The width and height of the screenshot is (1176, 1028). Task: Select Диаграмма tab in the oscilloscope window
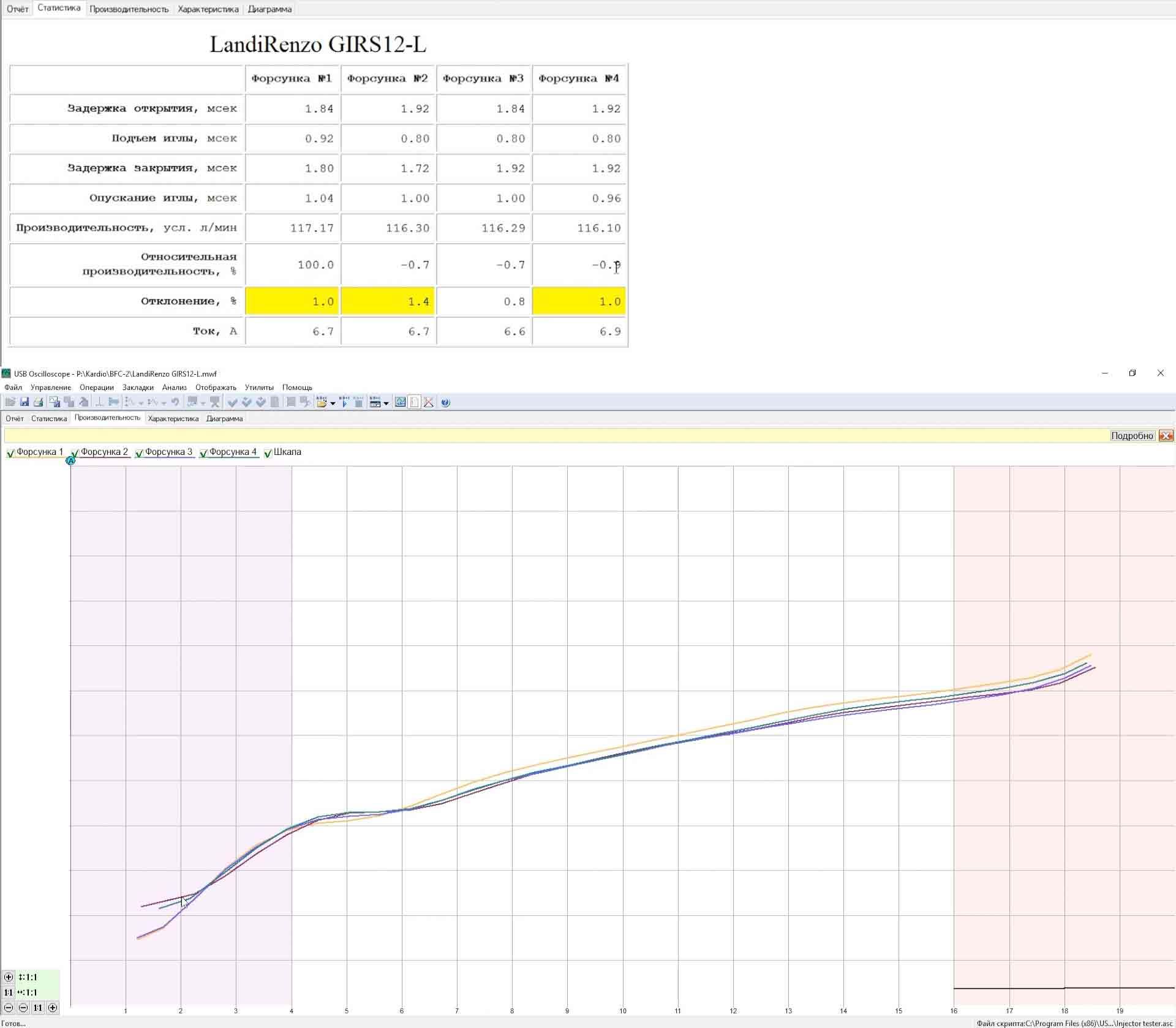tap(224, 419)
